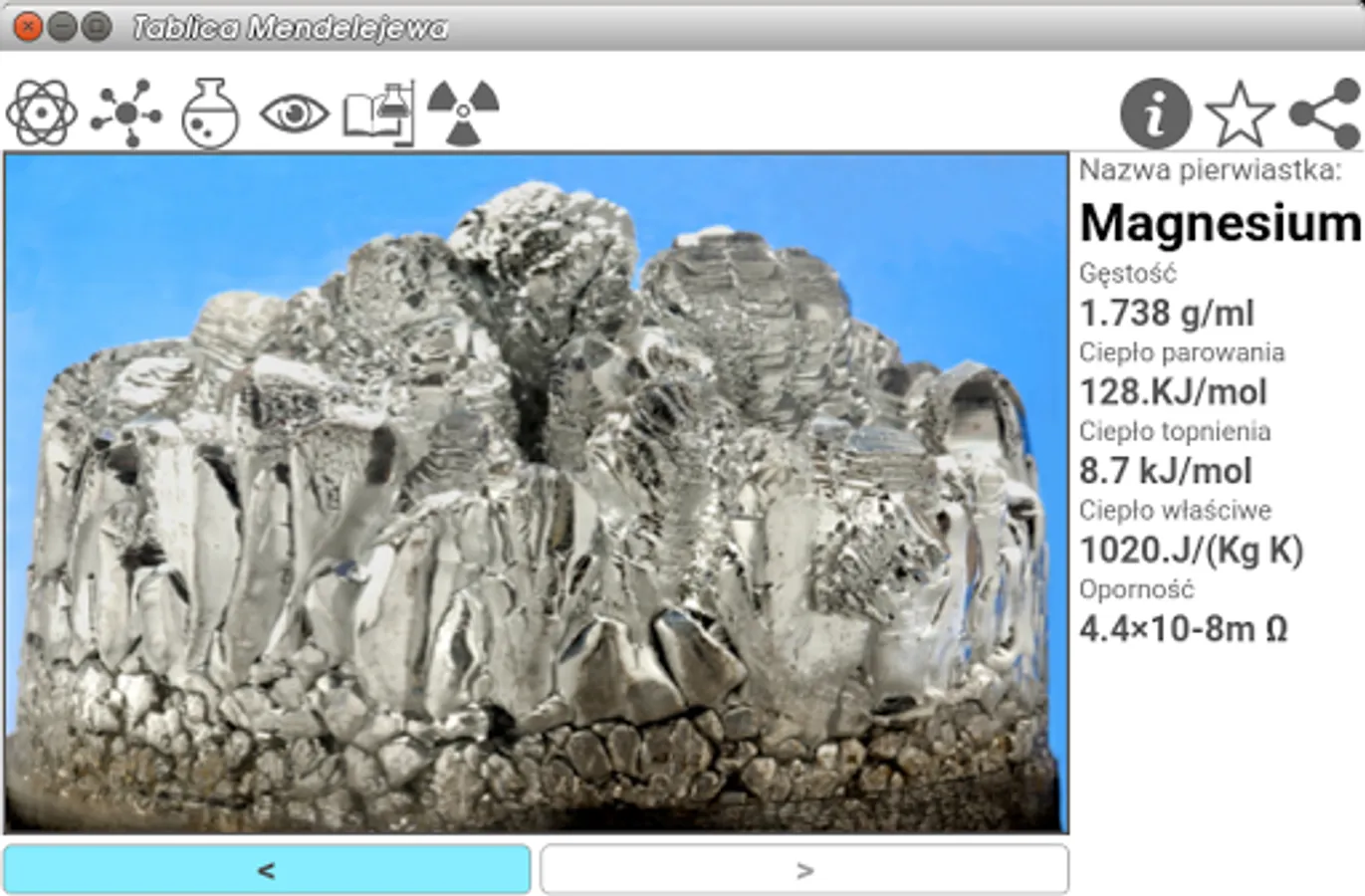This screenshot has width=1365, height=896.
Task: Click the 'Oporność' label
Action: [1136, 589]
